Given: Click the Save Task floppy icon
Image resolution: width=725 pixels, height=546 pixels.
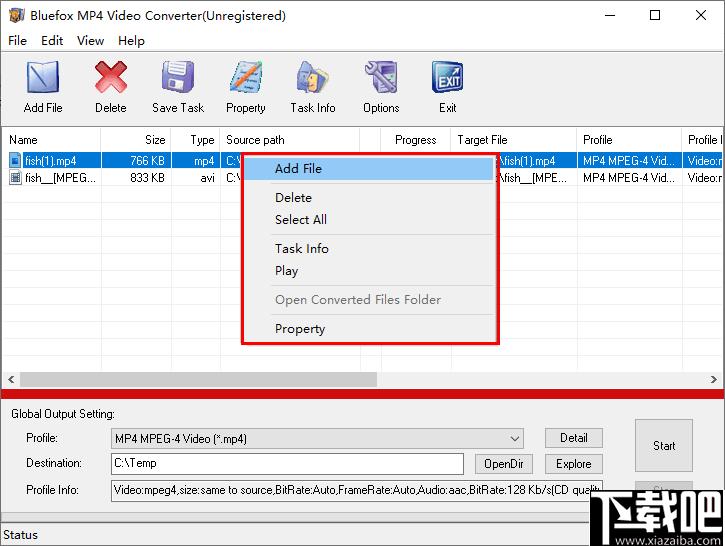Looking at the screenshot, I should (178, 78).
